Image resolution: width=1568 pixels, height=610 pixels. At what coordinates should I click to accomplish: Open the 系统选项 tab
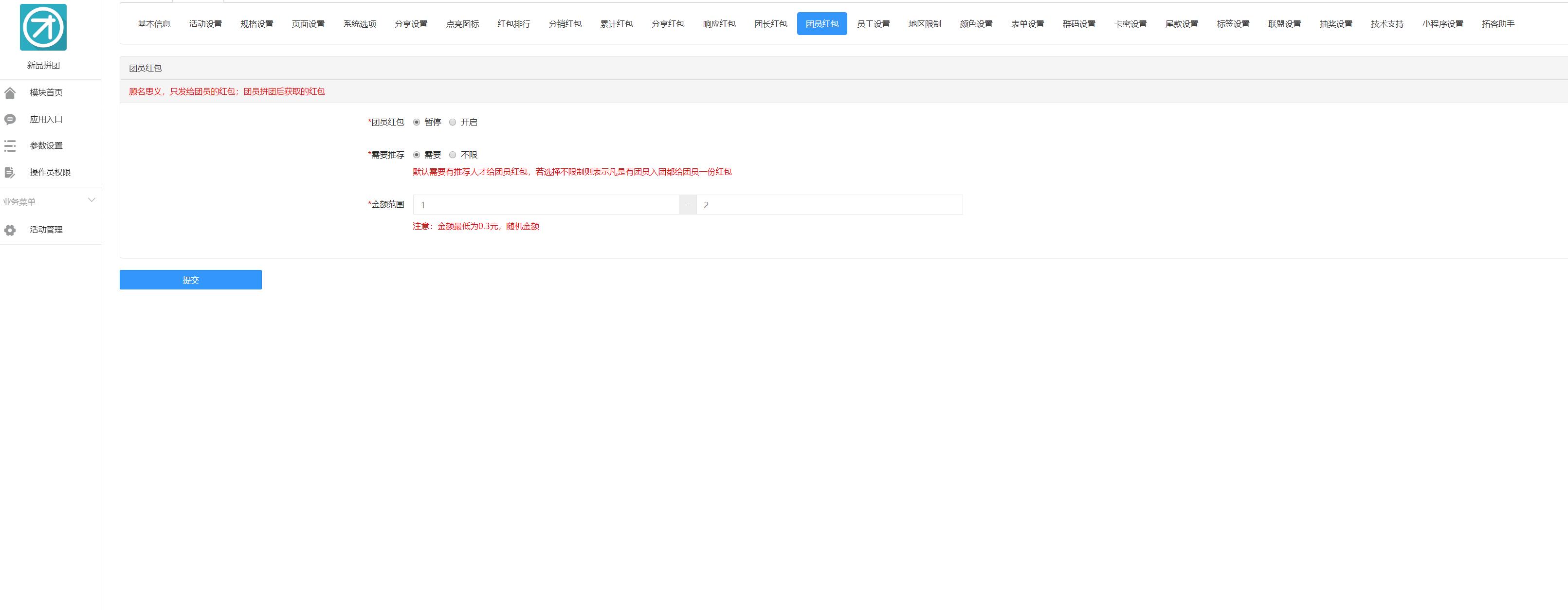point(360,24)
